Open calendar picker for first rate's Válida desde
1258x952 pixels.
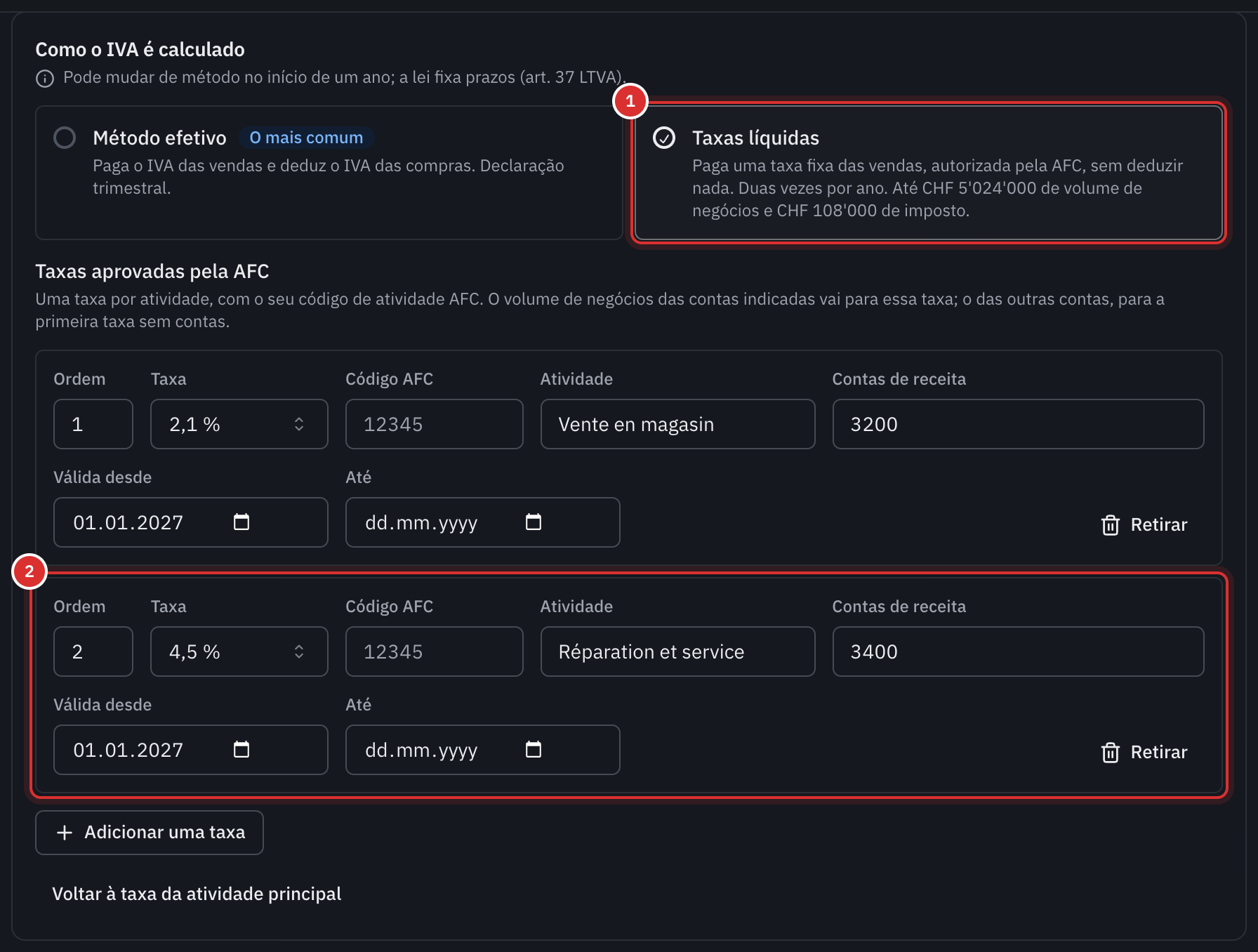pos(241,522)
